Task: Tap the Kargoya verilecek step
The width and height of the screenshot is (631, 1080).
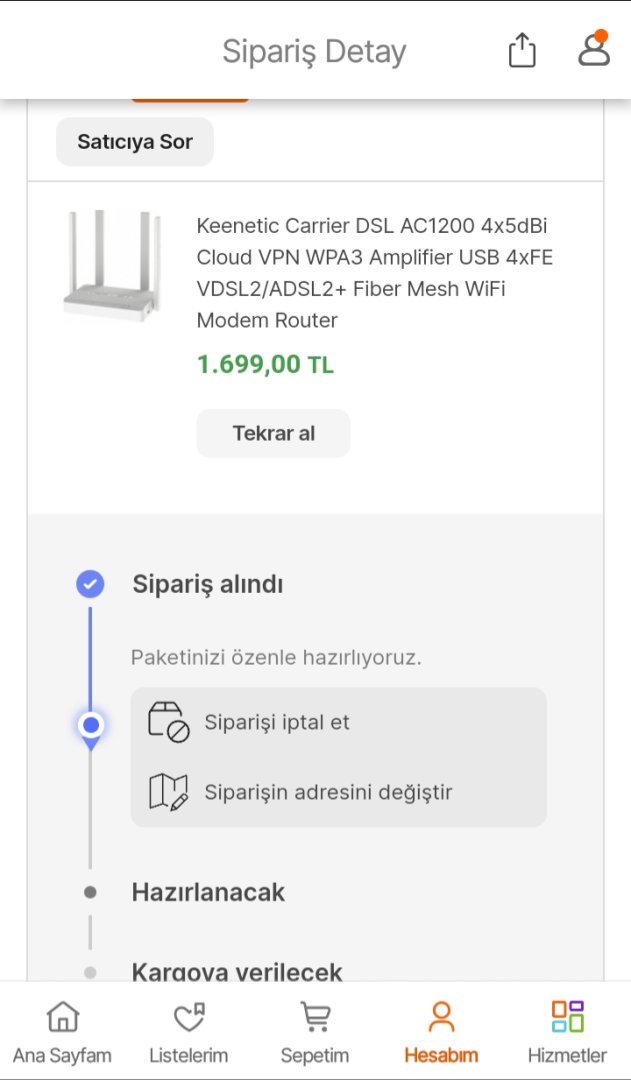Action: pyautogui.click(x=237, y=971)
